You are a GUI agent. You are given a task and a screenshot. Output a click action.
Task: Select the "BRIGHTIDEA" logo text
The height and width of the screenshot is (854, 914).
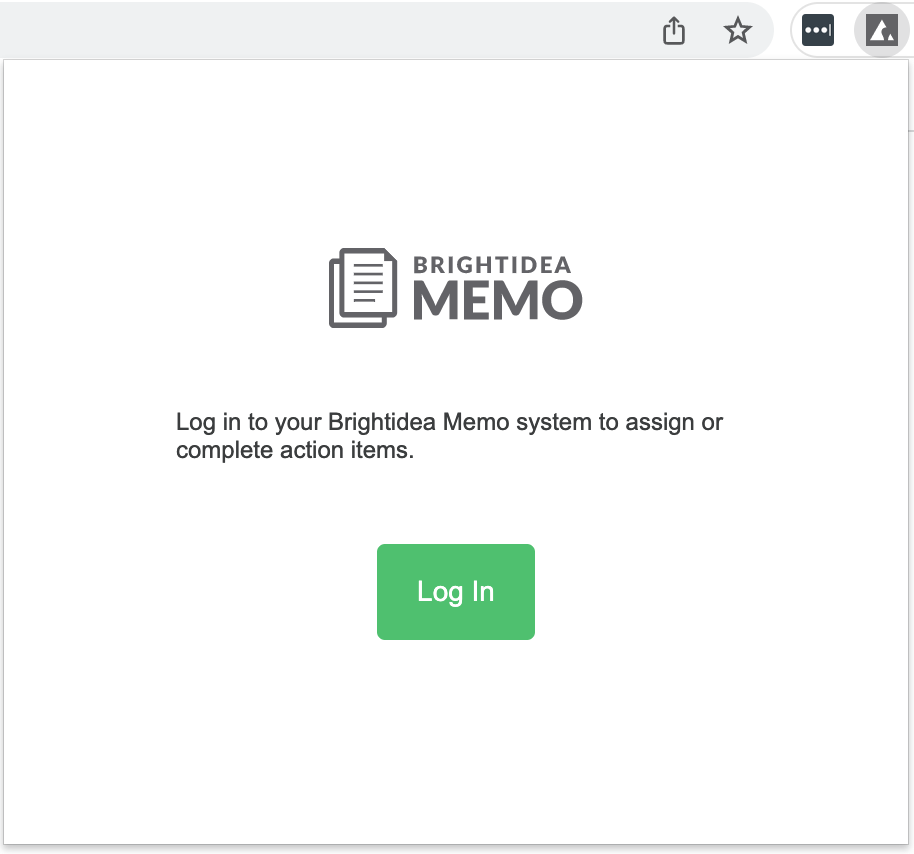point(493,265)
